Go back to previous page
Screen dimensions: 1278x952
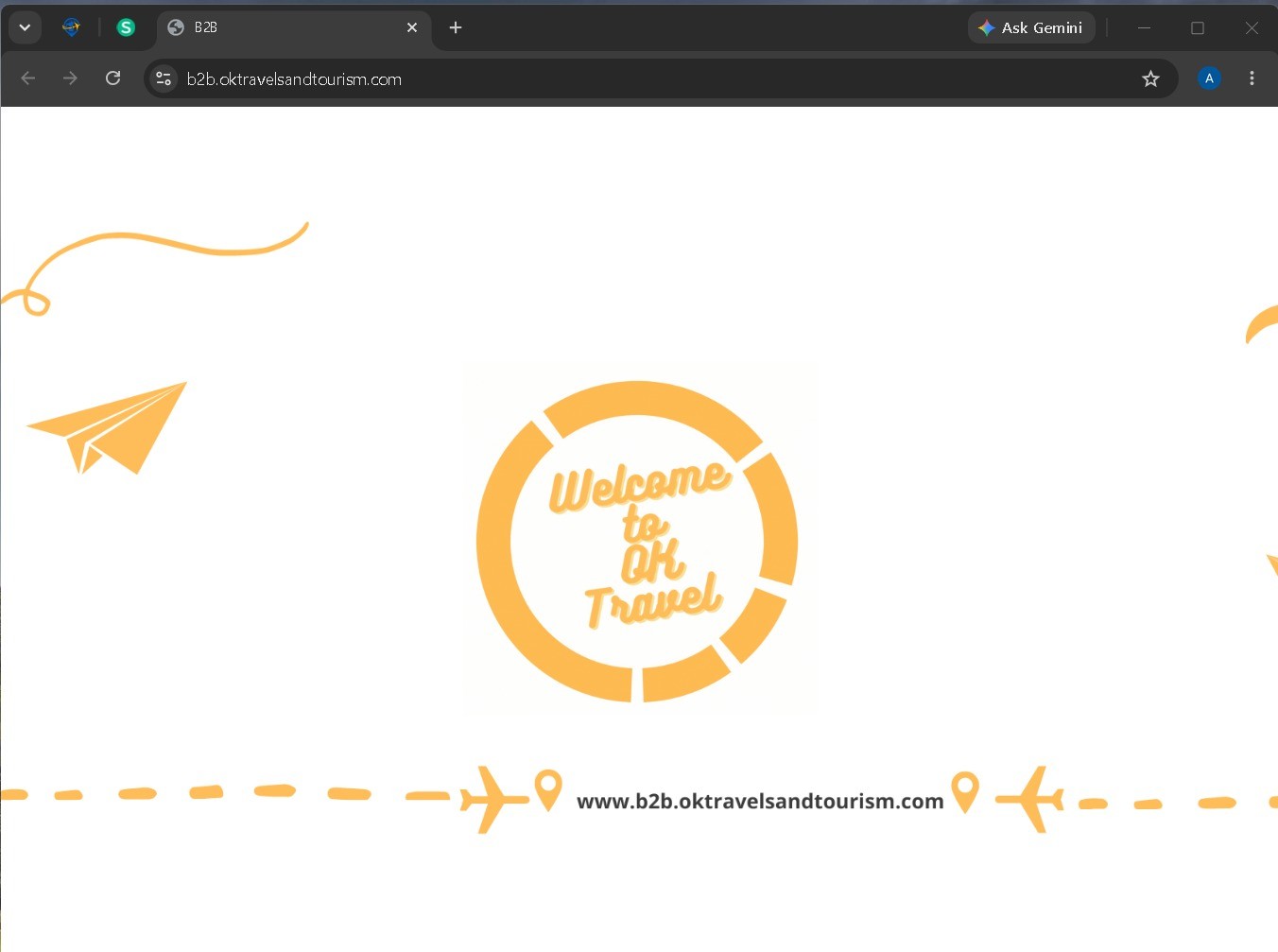(x=28, y=78)
